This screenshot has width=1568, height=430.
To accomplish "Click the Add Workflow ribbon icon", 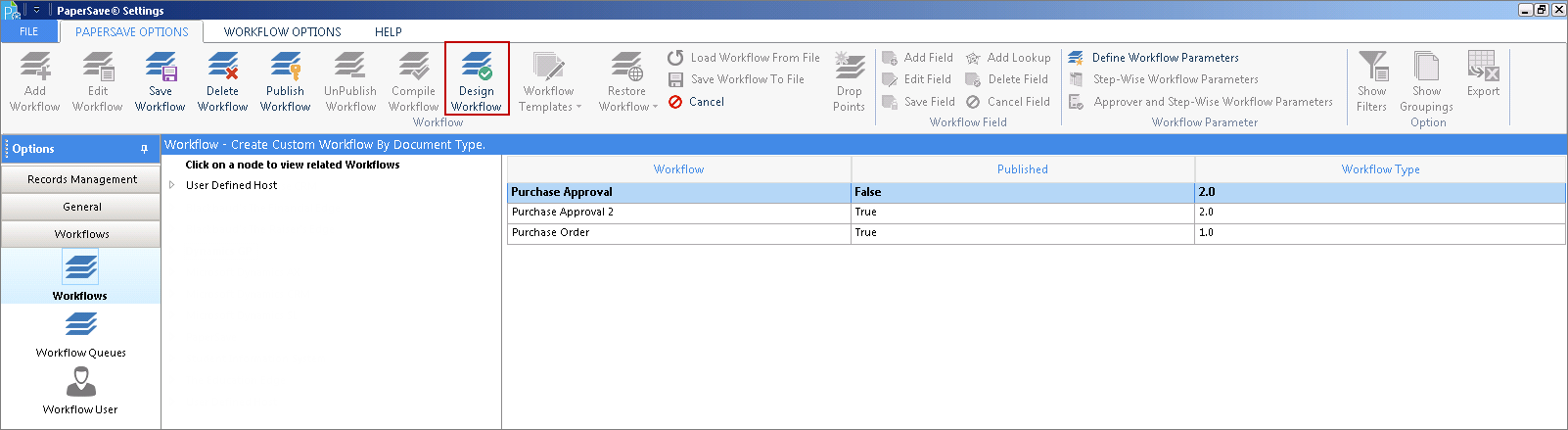I will 35,81.
